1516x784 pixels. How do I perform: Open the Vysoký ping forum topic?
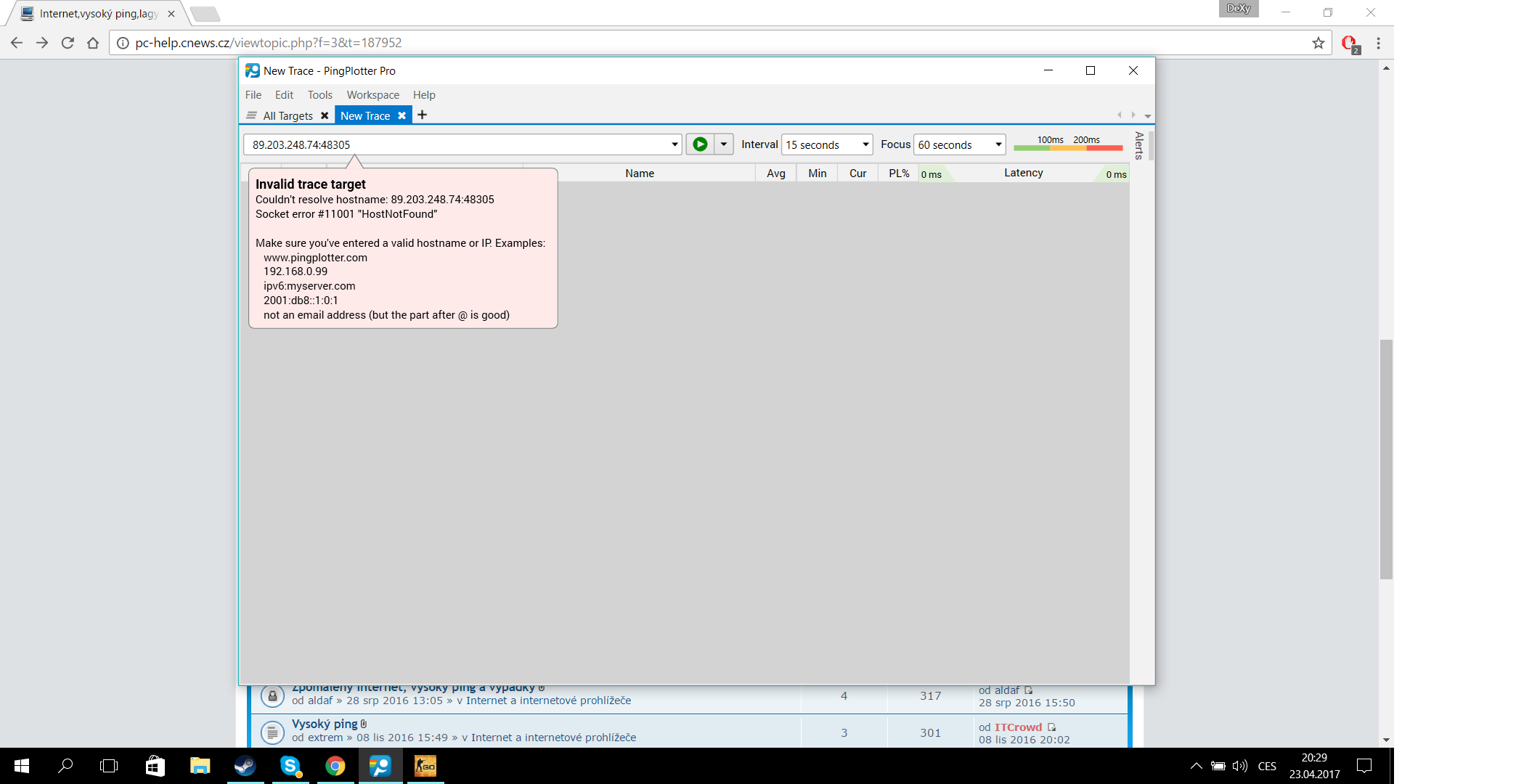tap(325, 724)
